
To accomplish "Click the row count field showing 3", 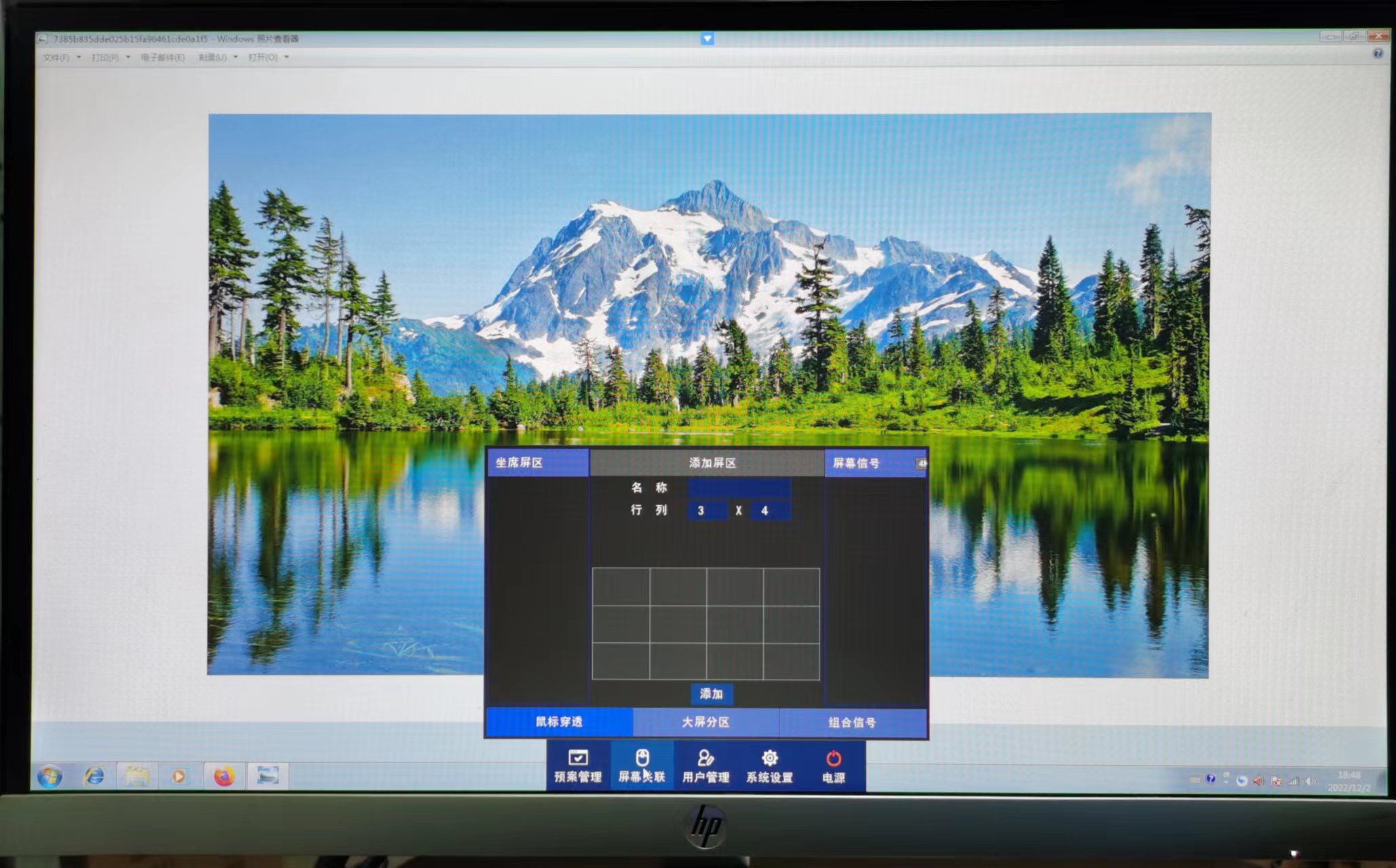I will [x=707, y=511].
